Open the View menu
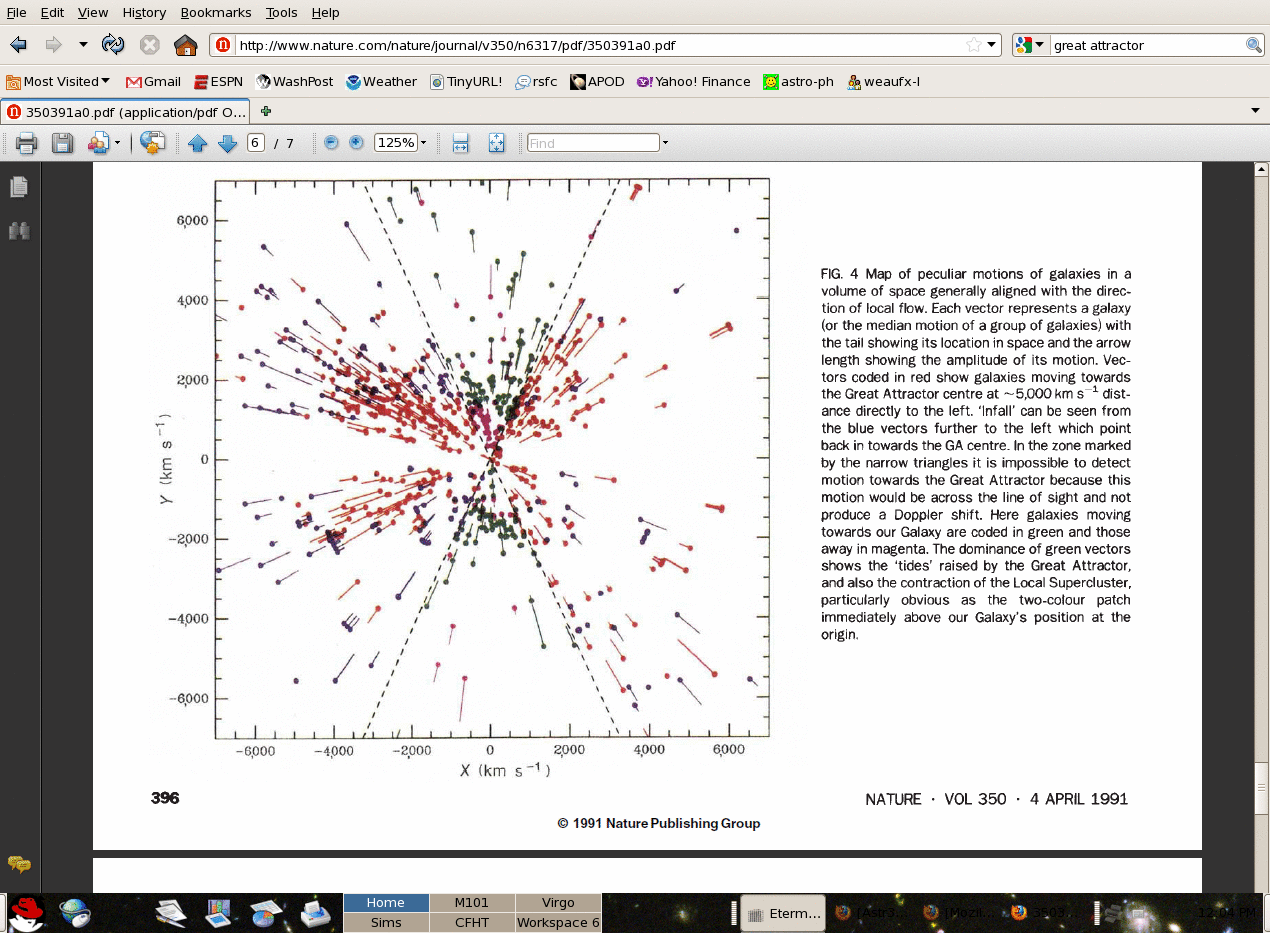1270x933 pixels. 93,13
